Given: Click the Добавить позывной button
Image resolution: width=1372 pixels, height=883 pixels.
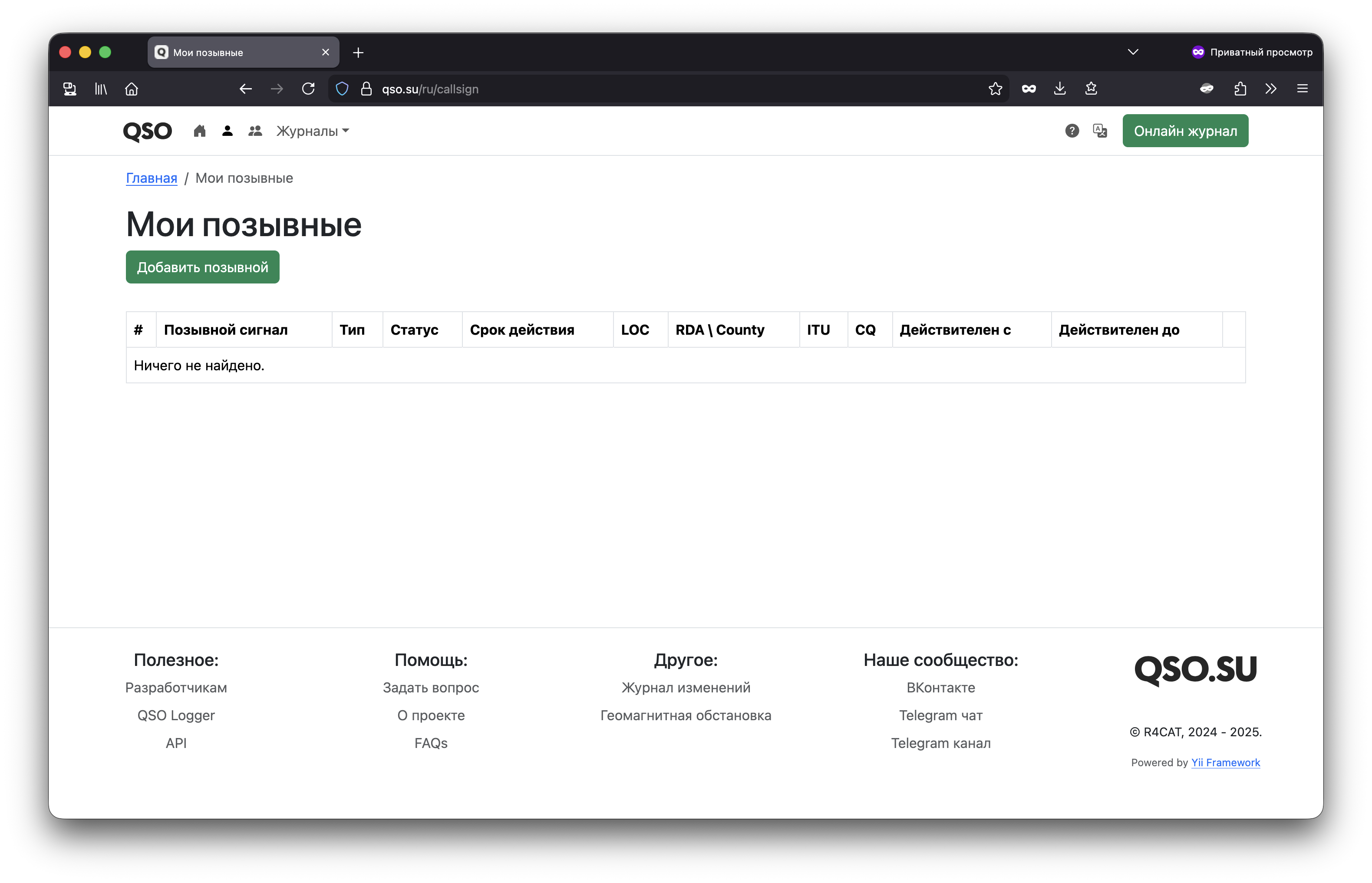Looking at the screenshot, I should 202,267.
